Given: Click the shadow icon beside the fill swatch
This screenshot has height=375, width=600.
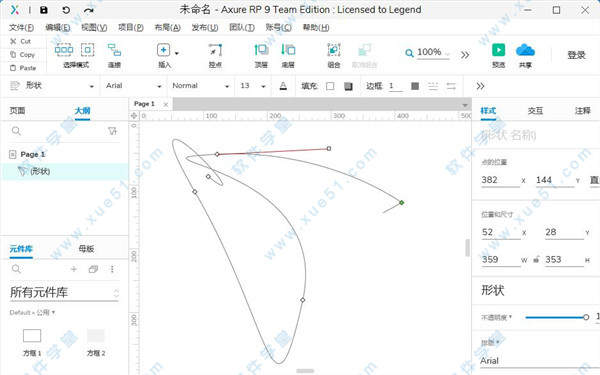Looking at the screenshot, I should pyautogui.click(x=348, y=86).
